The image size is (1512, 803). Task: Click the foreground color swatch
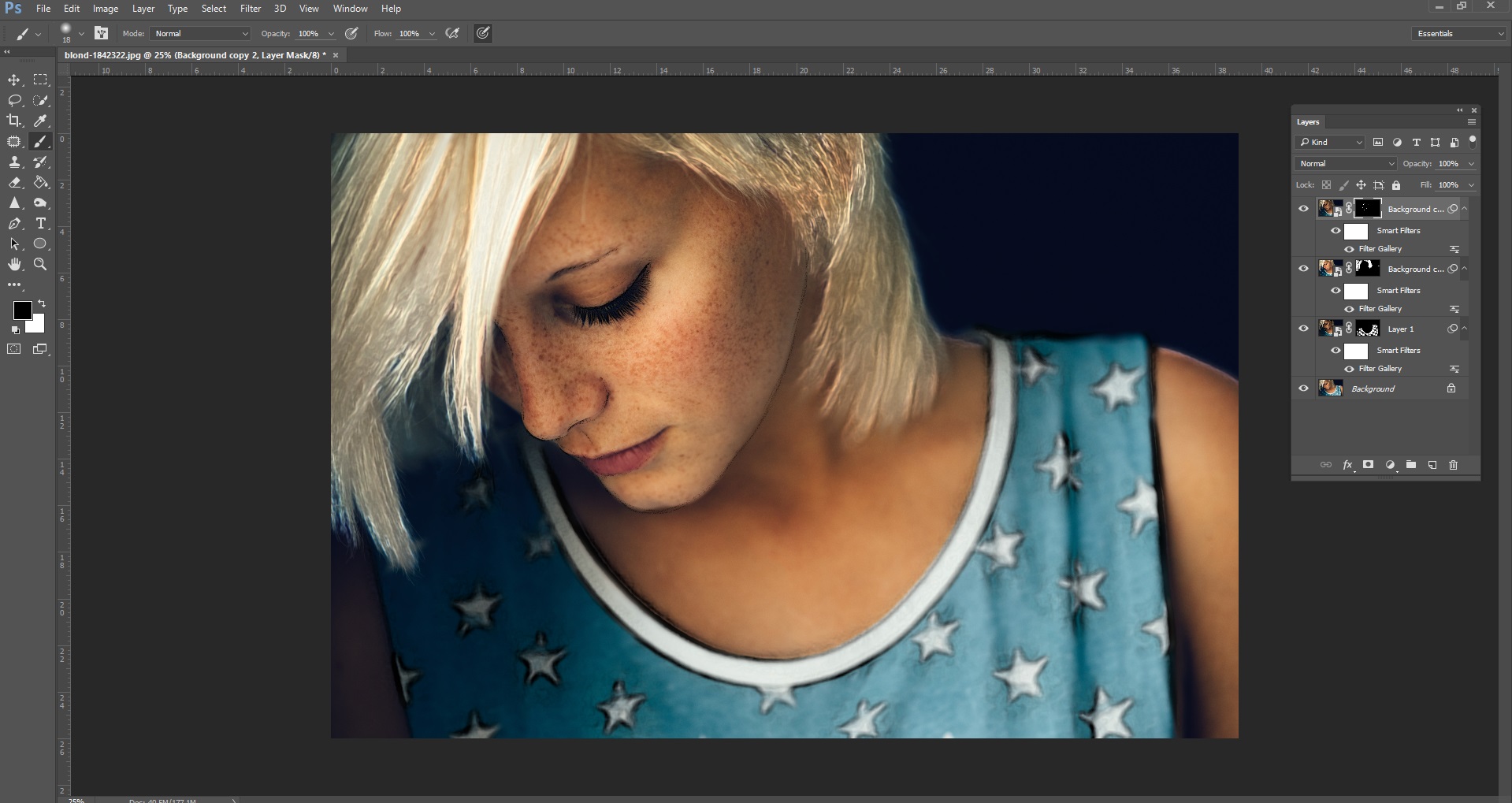click(22, 310)
